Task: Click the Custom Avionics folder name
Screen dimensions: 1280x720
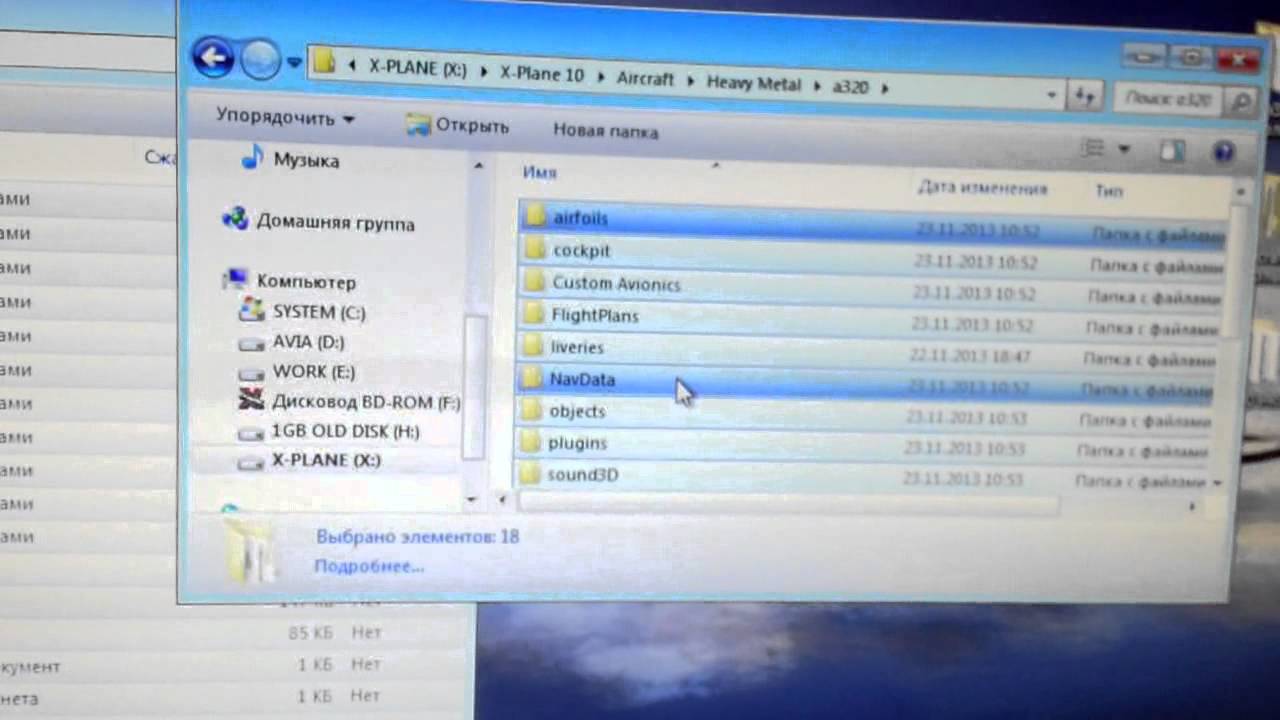Action: tap(616, 284)
